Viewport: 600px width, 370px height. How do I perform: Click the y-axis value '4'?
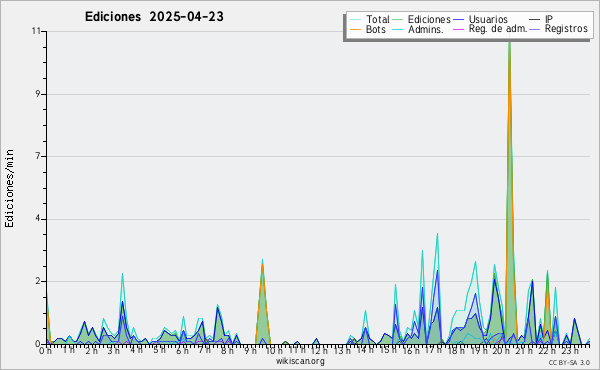(38, 219)
